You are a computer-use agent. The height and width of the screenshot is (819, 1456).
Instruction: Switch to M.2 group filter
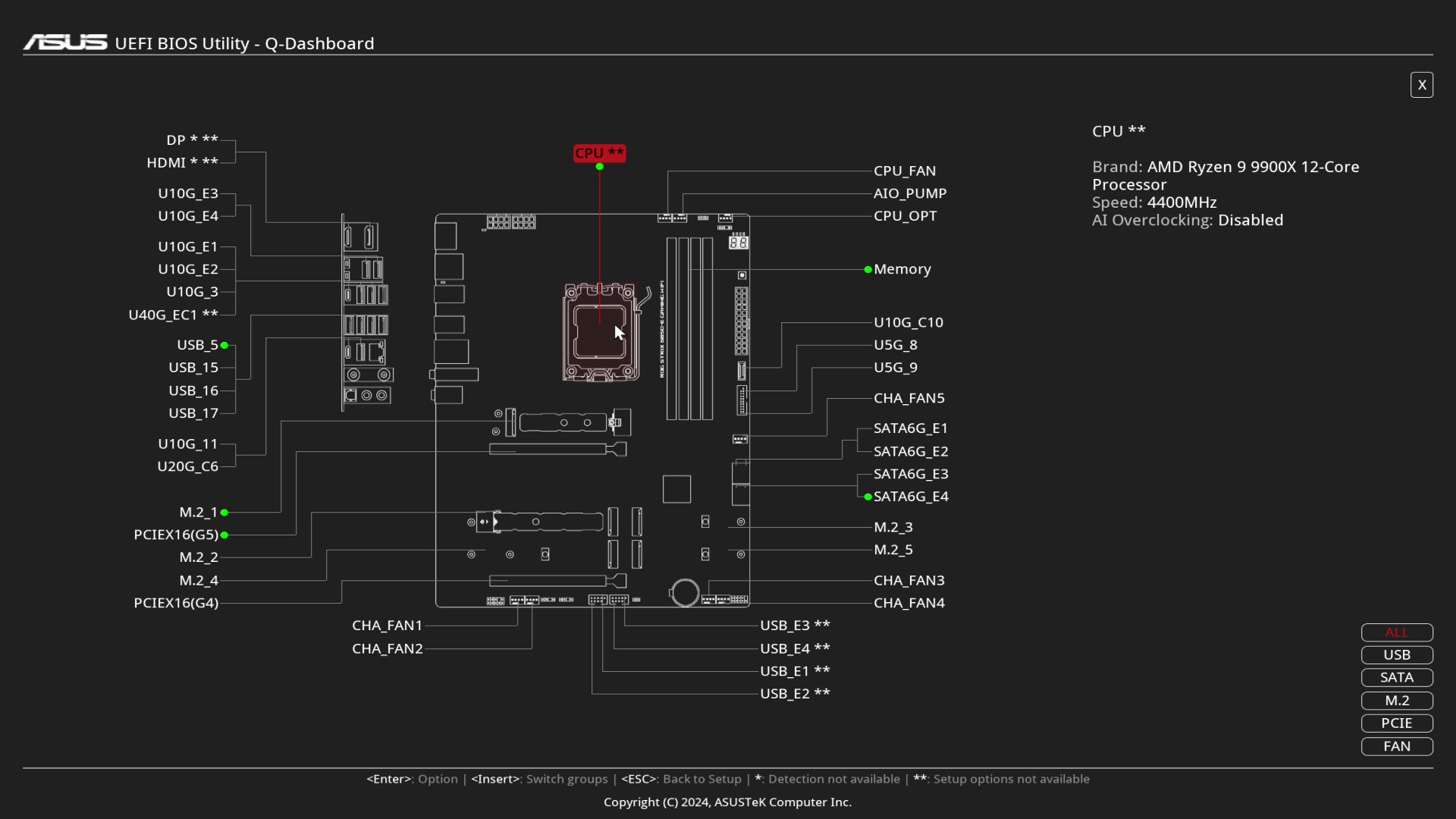point(1396,701)
